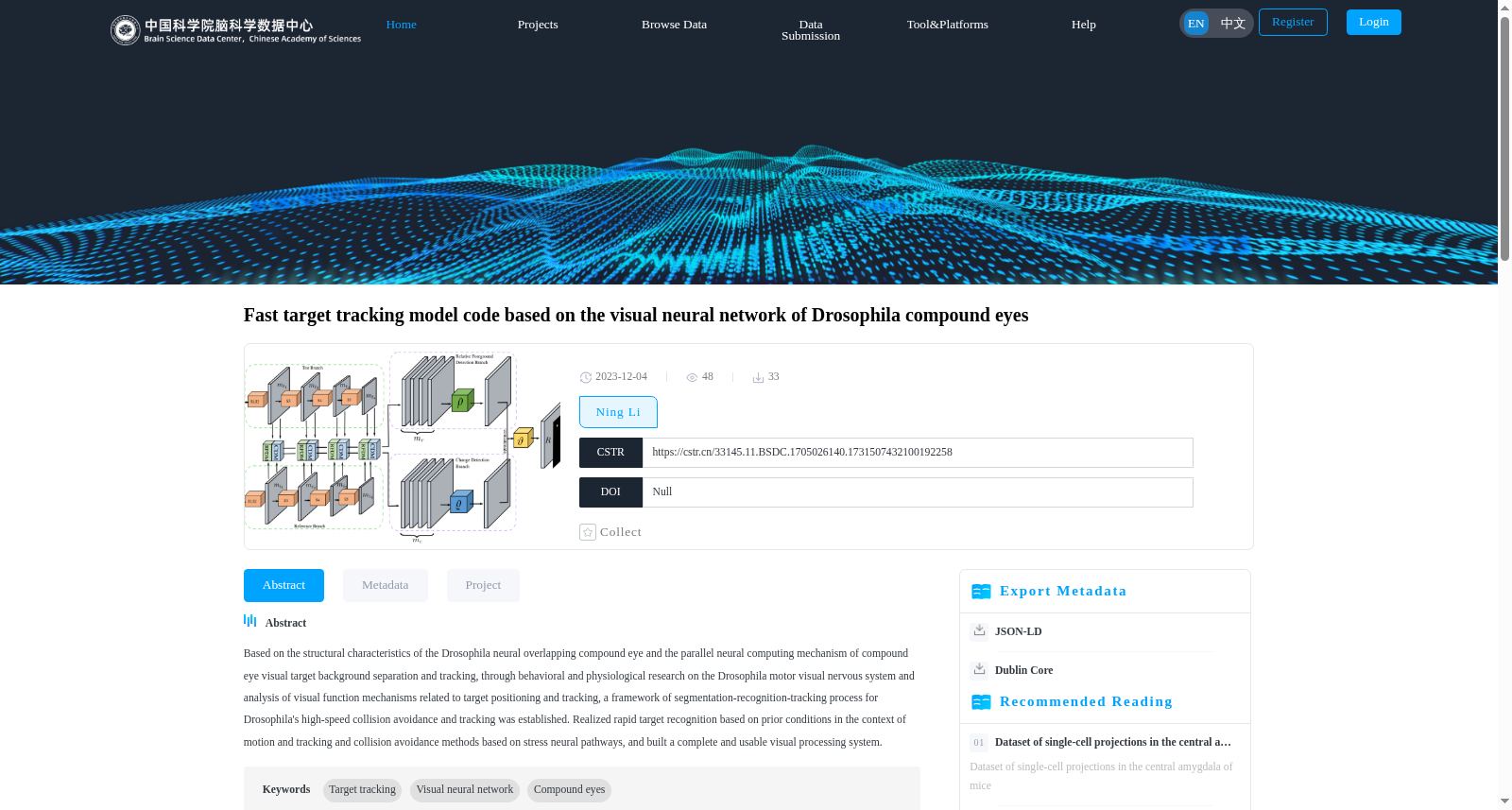Image resolution: width=1512 pixels, height=810 pixels.
Task: Click the Export Metadata header icon
Action: [x=981, y=592]
